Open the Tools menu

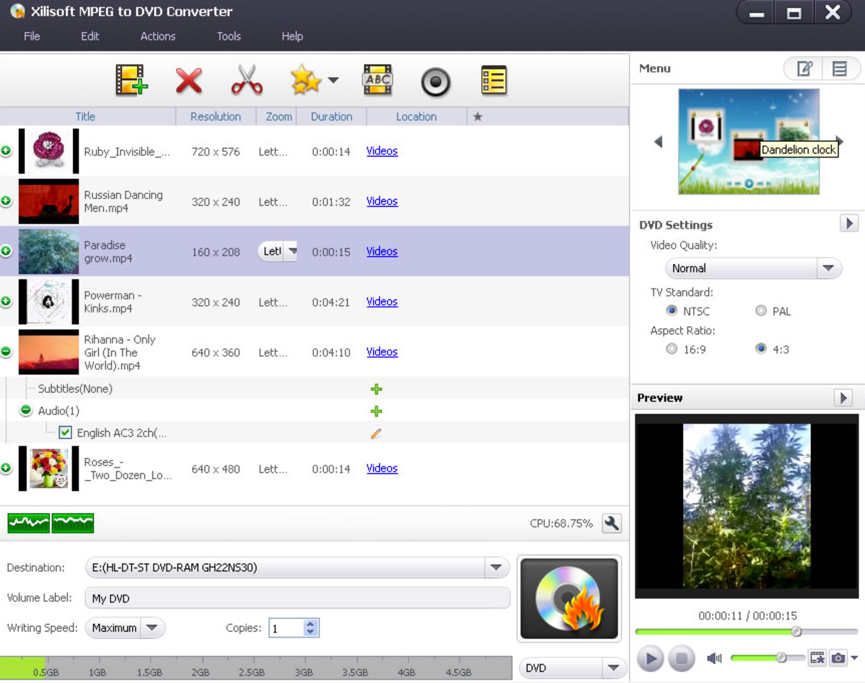(x=228, y=36)
